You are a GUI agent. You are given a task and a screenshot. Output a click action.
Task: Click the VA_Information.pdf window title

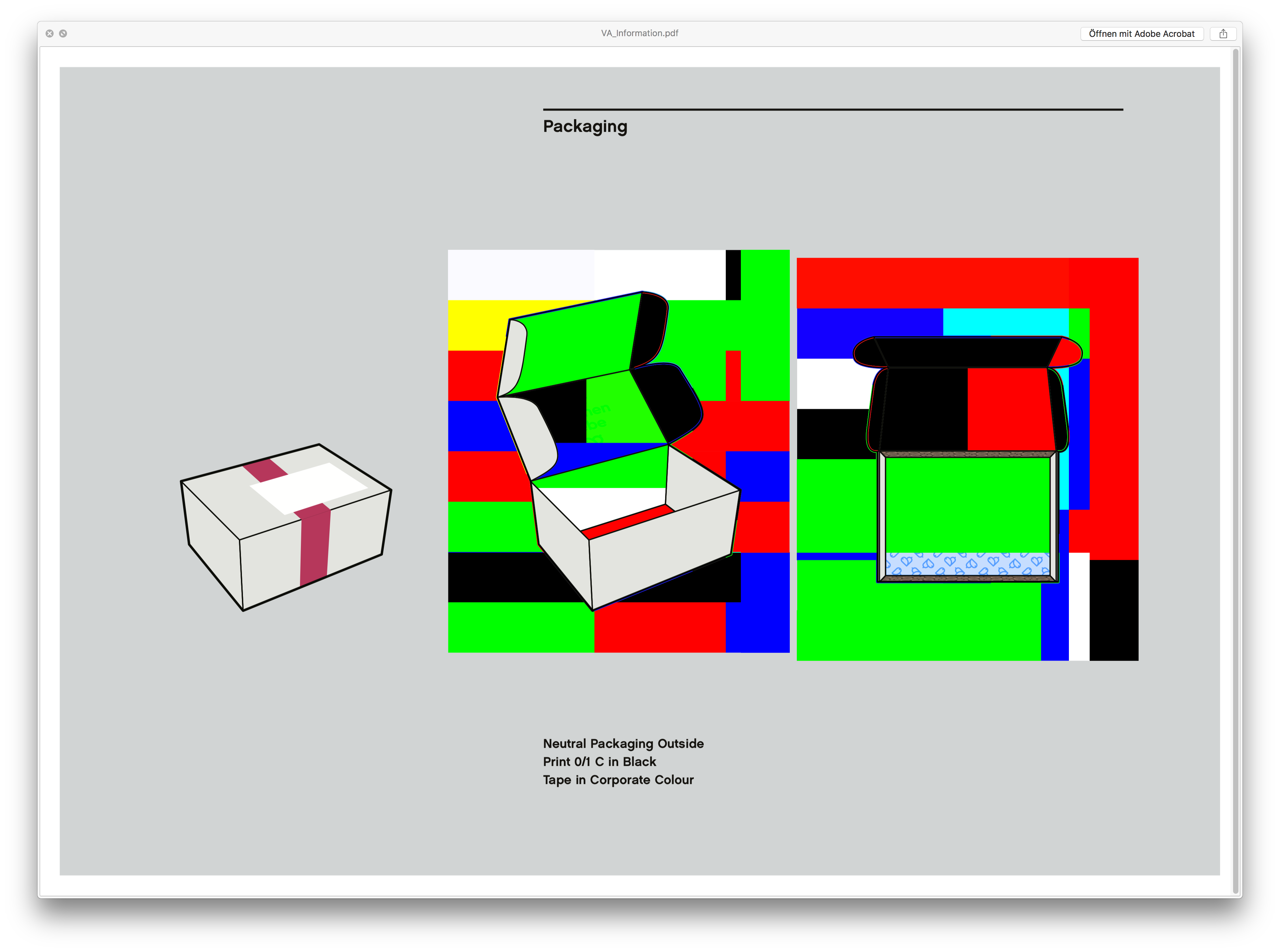coord(639,33)
